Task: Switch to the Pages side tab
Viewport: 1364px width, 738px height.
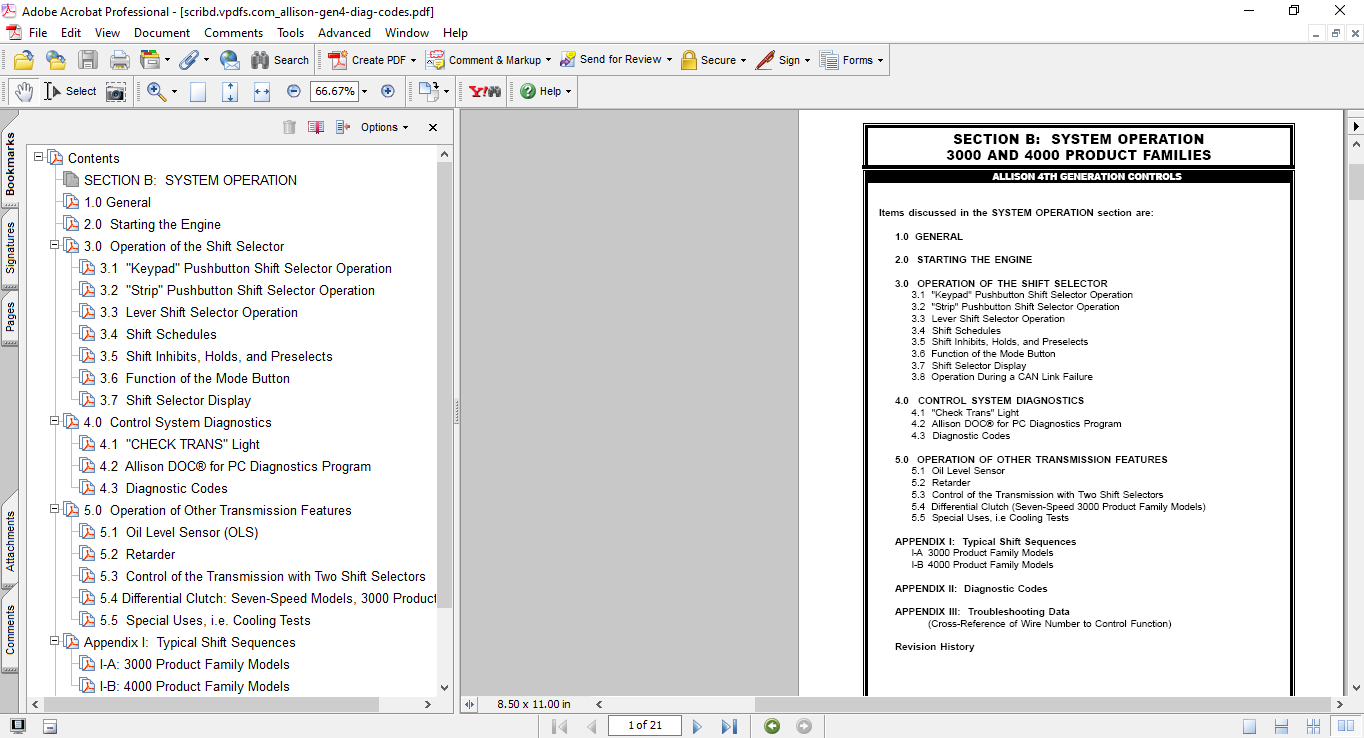Action: [10, 317]
